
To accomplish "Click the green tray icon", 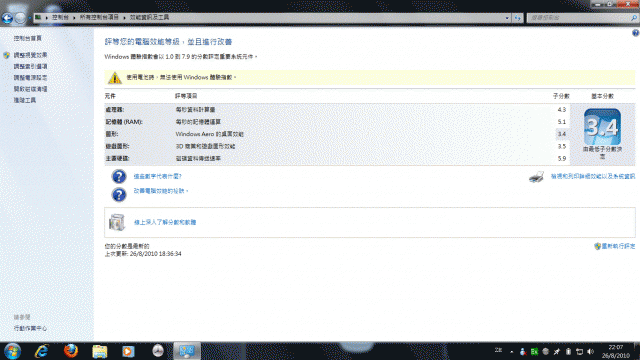I will pyautogui.click(x=534, y=351).
